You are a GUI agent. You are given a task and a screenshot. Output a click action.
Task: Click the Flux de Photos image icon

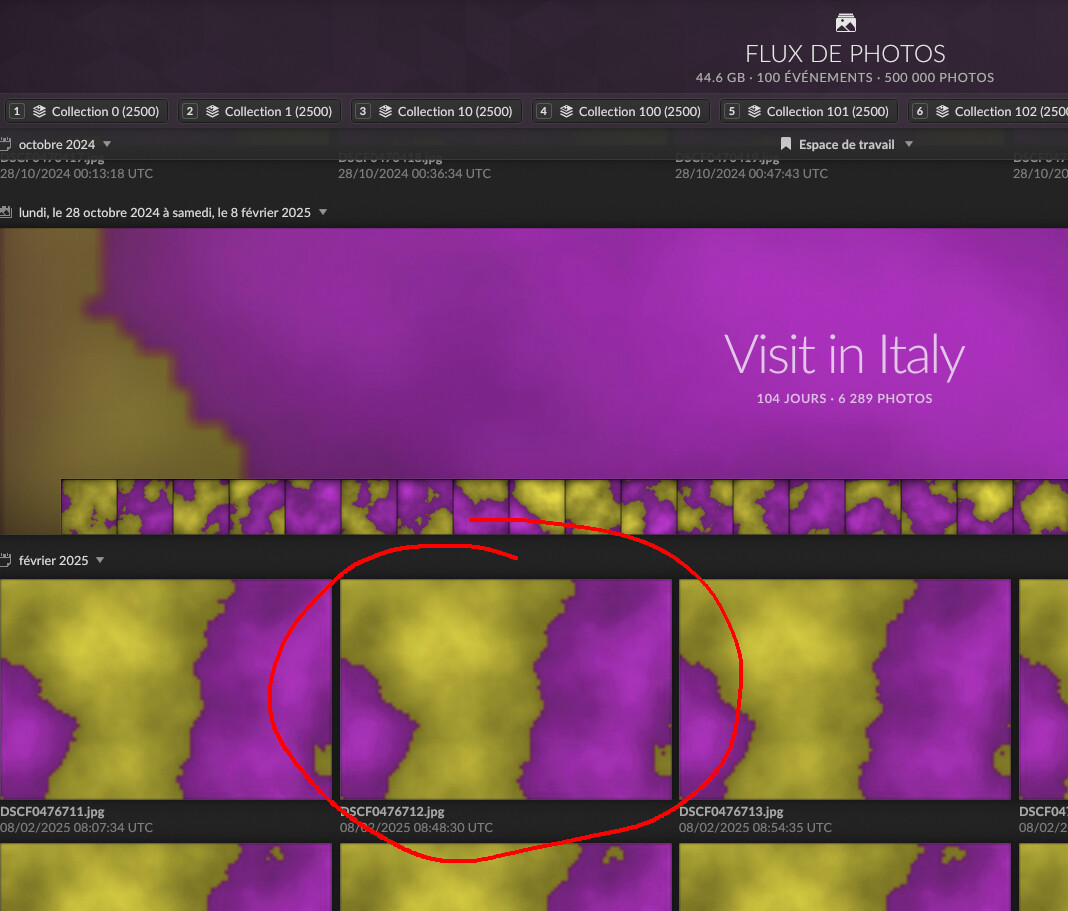[x=846, y=22]
